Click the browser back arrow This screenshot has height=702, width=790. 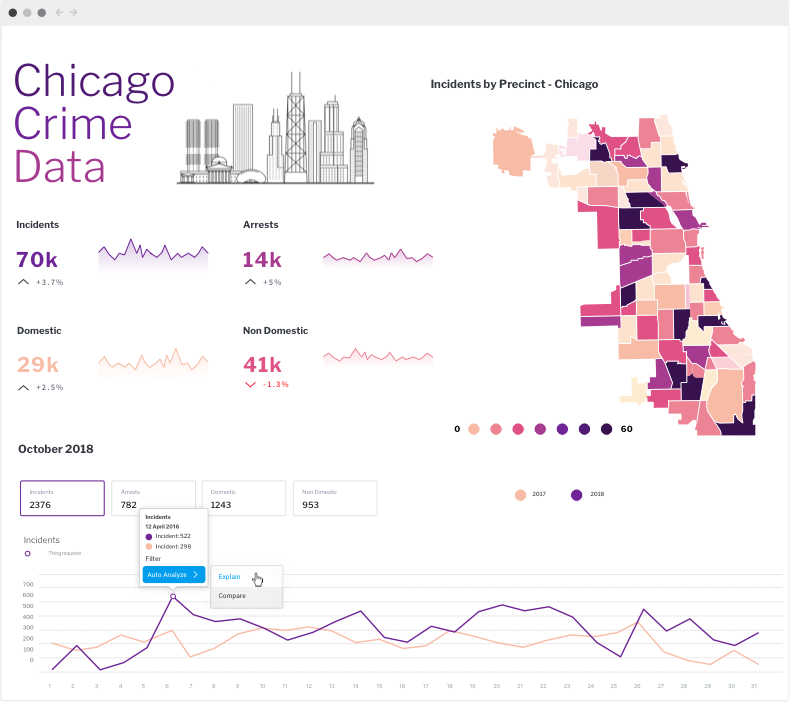(x=59, y=12)
